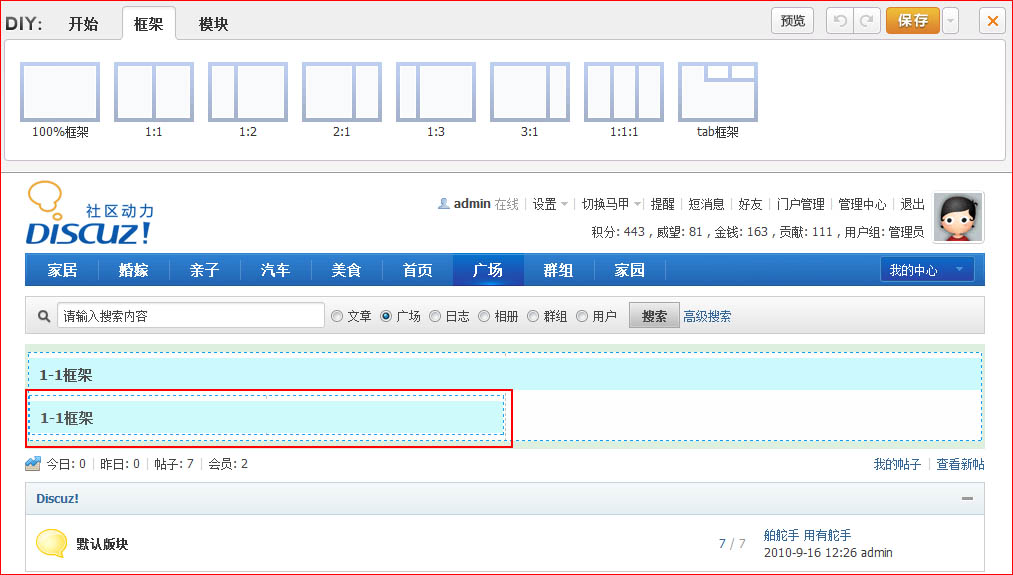This screenshot has height=575, width=1013.
Task: Select the 用户 search radio button
Action: [x=582, y=317]
